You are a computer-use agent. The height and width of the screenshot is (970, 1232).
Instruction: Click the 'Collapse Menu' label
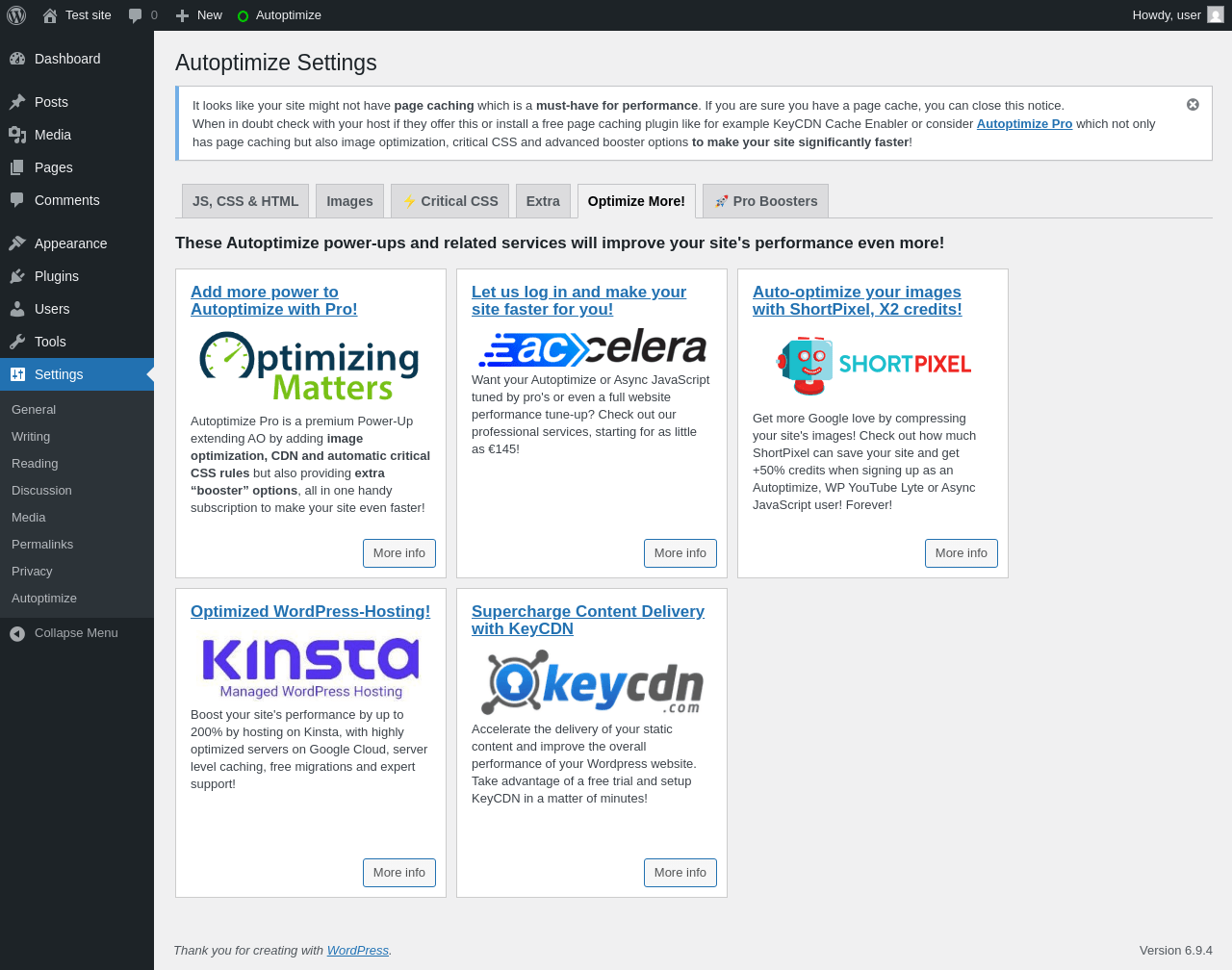tap(76, 633)
